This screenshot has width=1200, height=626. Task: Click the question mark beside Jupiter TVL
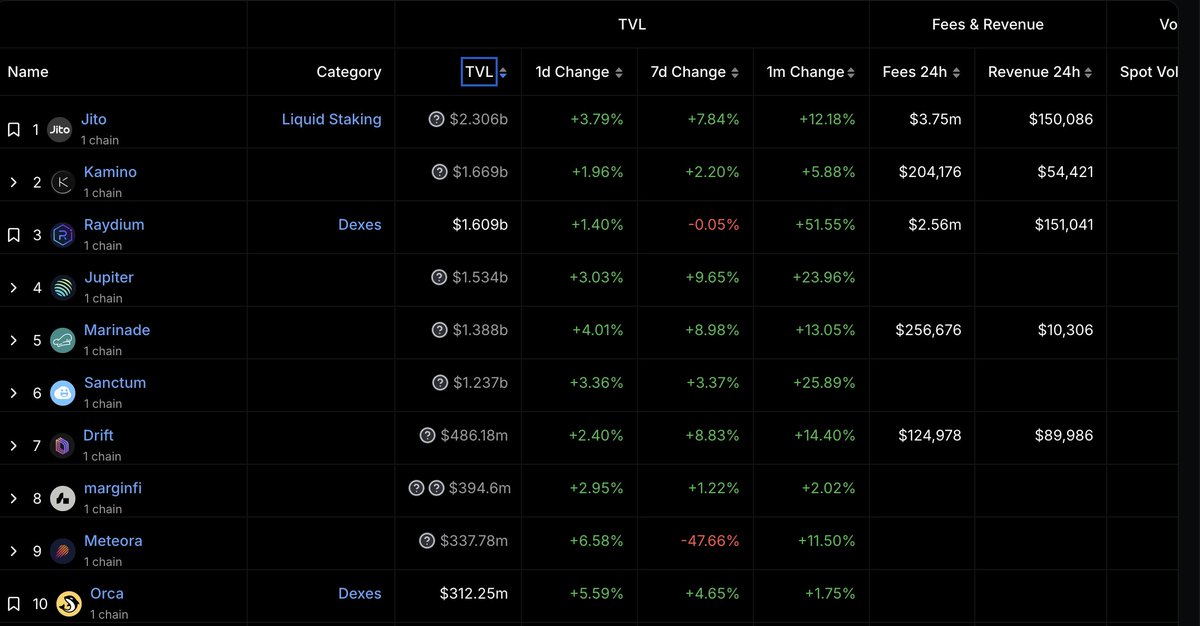438,277
